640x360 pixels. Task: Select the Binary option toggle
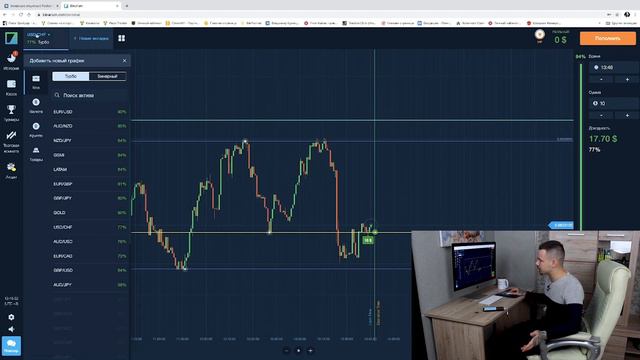coord(107,76)
